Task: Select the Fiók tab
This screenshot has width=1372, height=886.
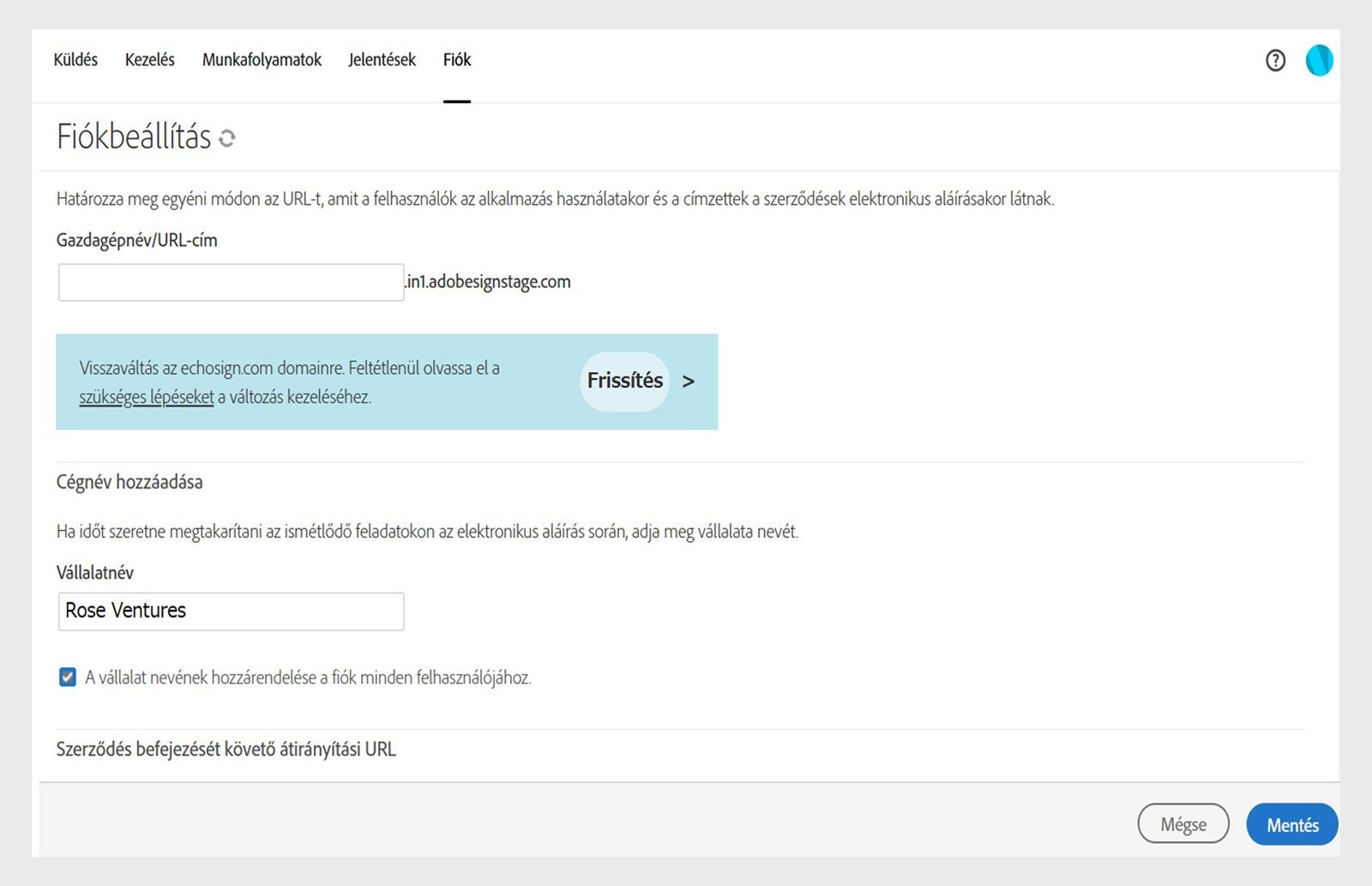Action: point(457,60)
